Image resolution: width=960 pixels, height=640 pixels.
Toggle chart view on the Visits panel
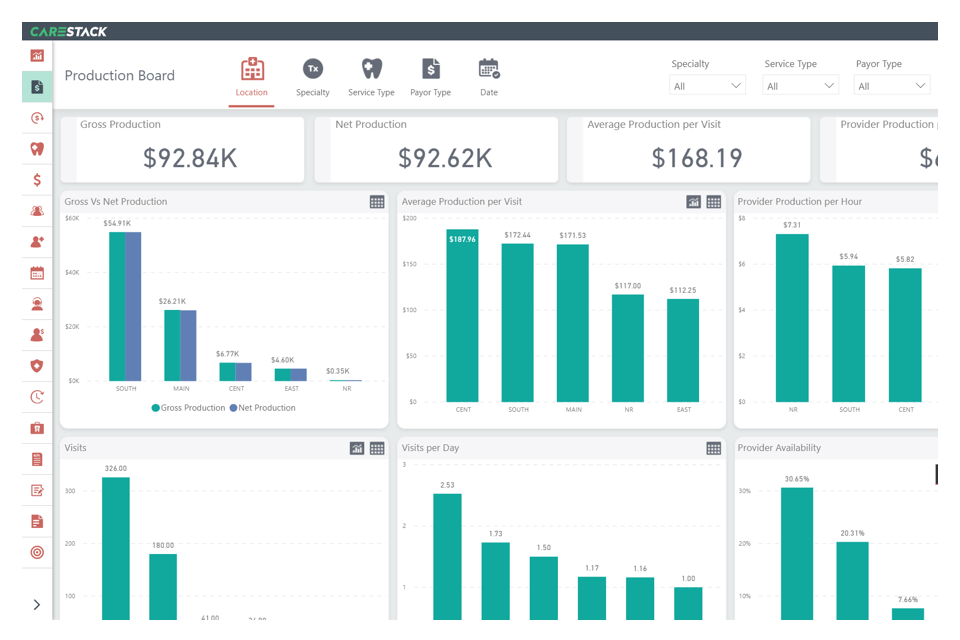click(x=357, y=448)
